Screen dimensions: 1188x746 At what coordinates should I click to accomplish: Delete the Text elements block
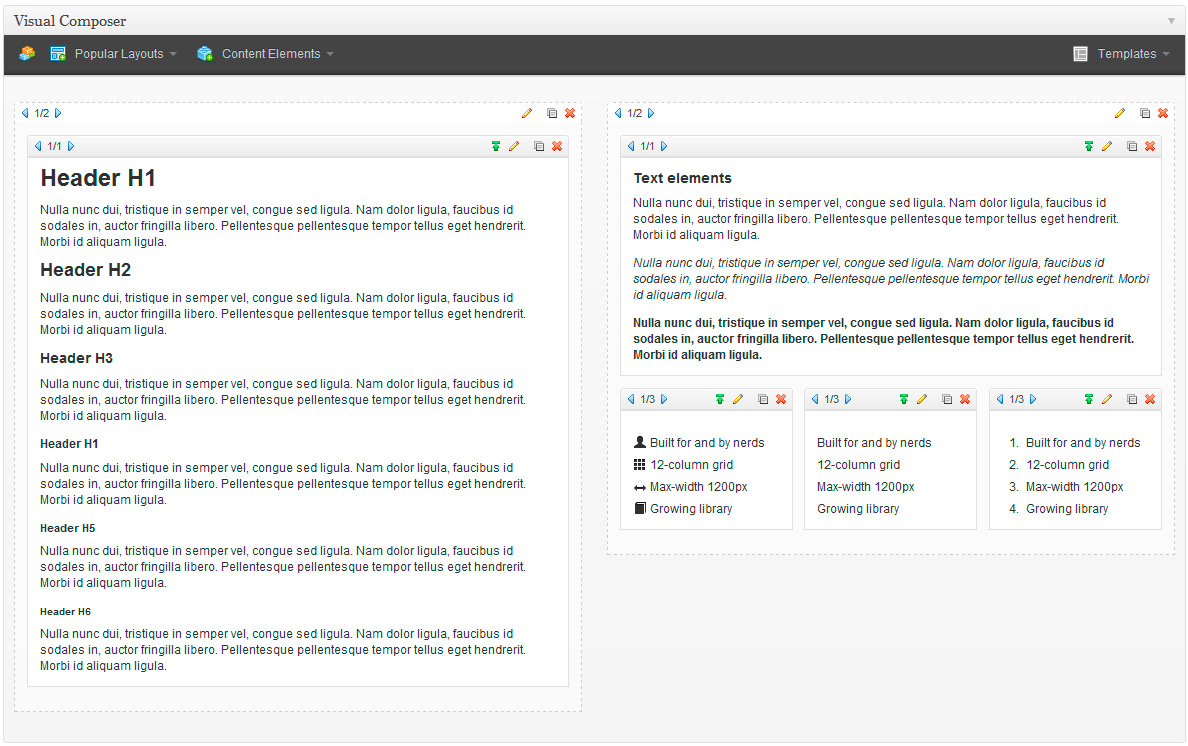click(x=1150, y=147)
